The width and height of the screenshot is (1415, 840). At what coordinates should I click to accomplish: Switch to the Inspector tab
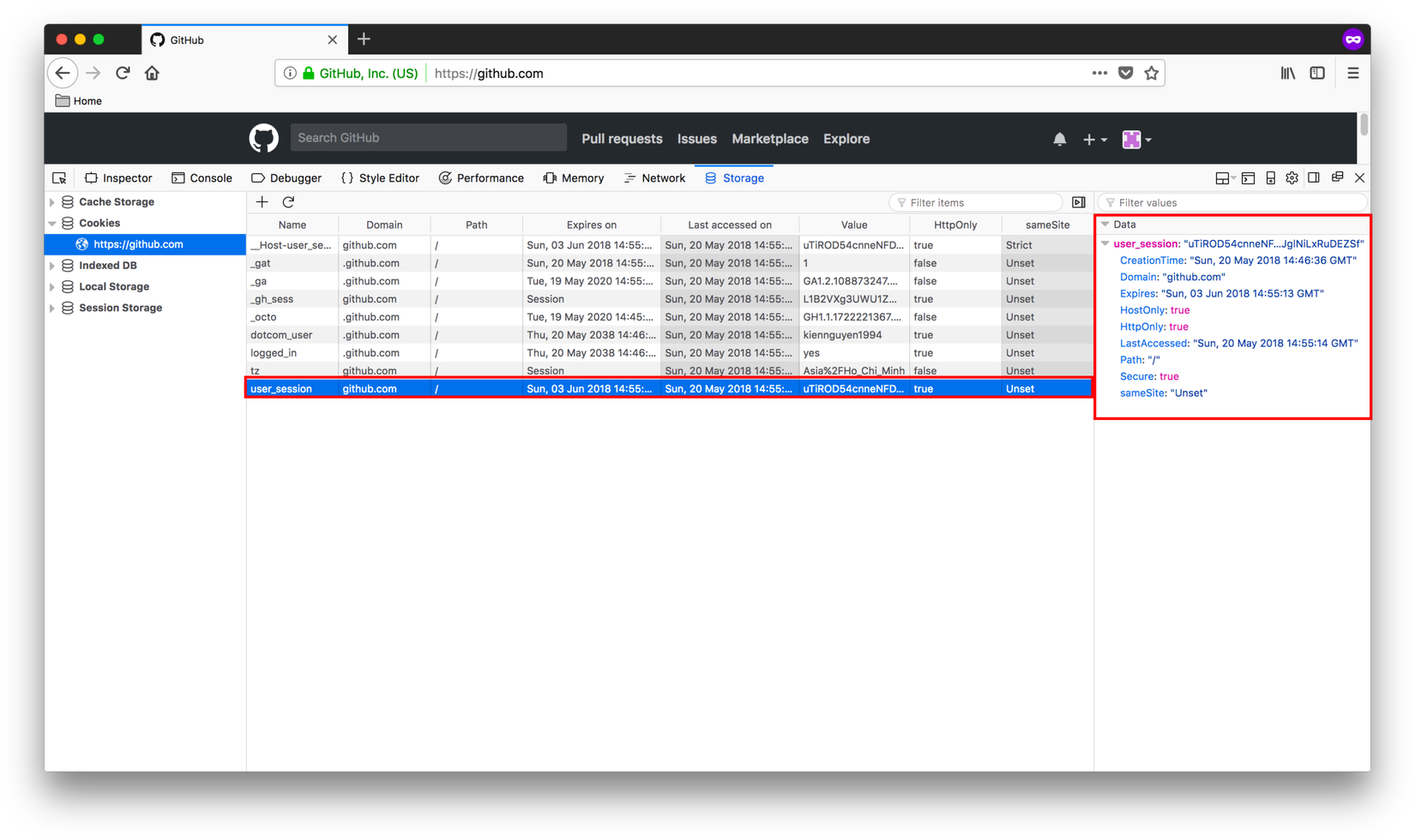(118, 178)
